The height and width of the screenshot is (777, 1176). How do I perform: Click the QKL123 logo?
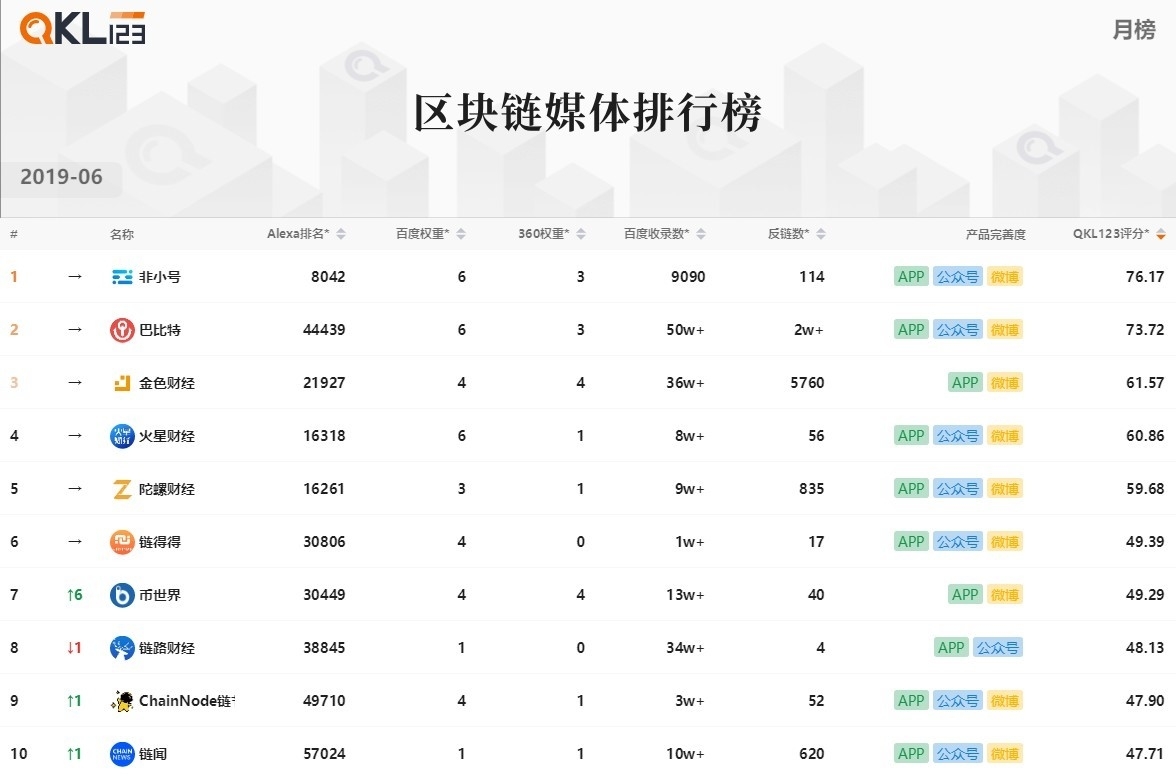point(82,28)
